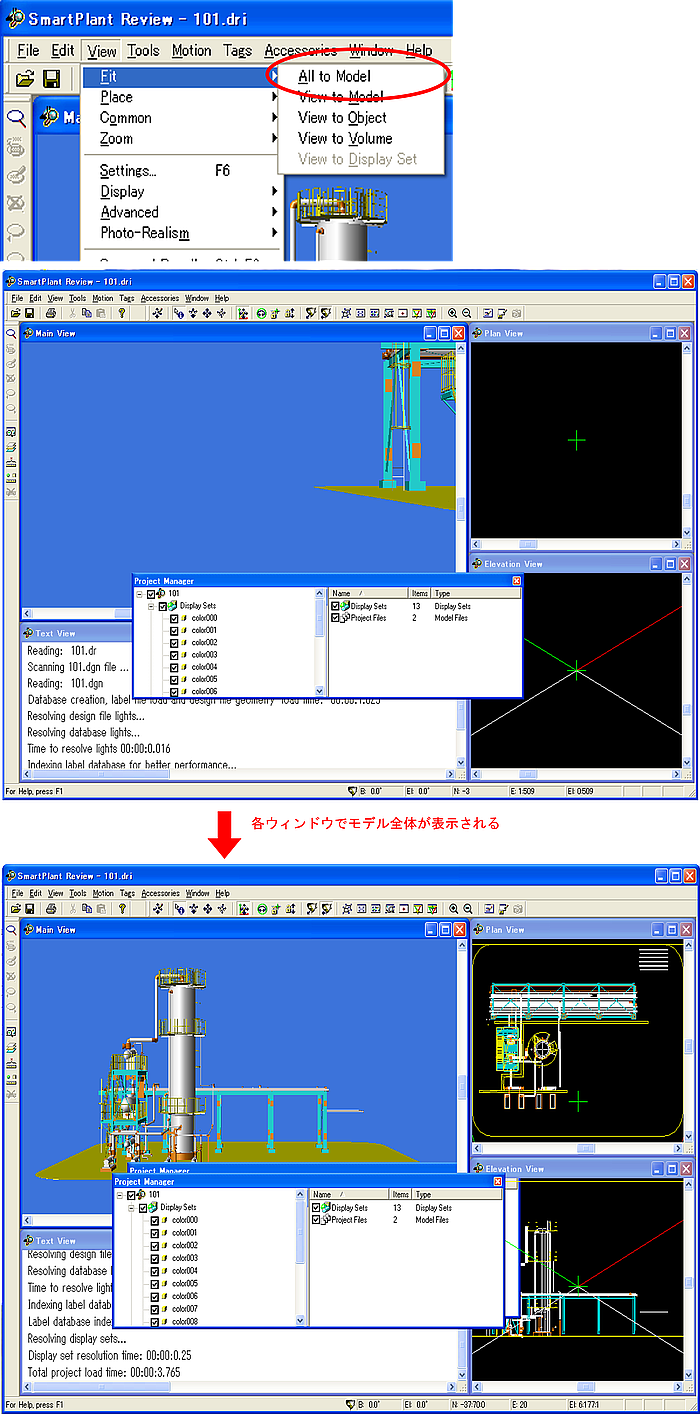Choose View to Volume in Fit submenu
700x1414 pixels.
(x=345, y=138)
